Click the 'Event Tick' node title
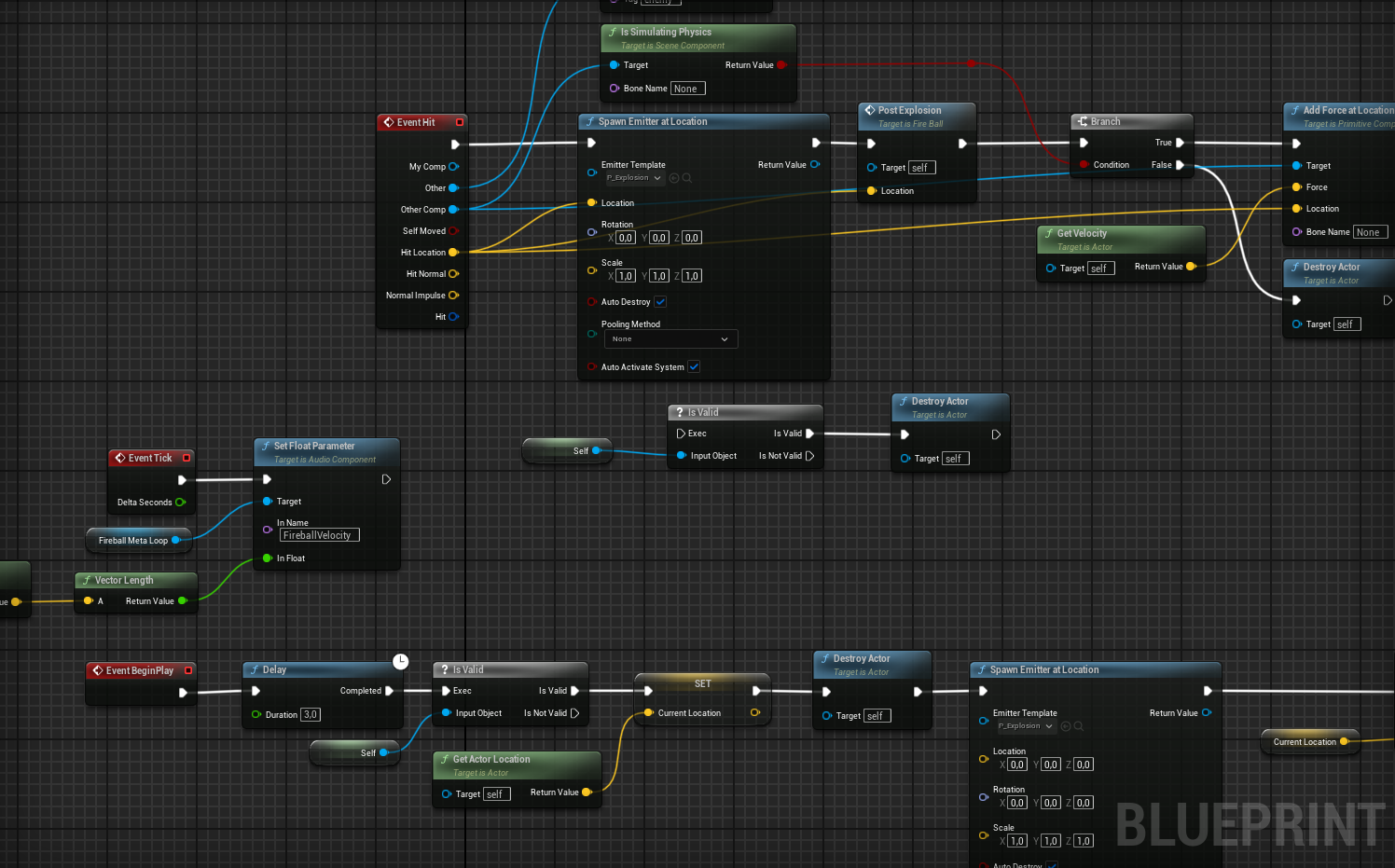This screenshot has width=1395, height=868. pyautogui.click(x=150, y=458)
